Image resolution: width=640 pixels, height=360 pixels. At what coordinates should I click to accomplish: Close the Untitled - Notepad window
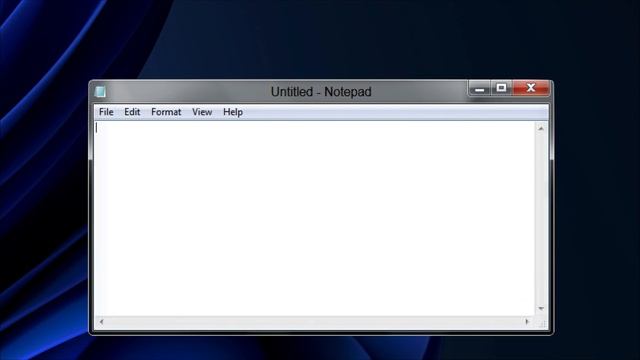(531, 88)
